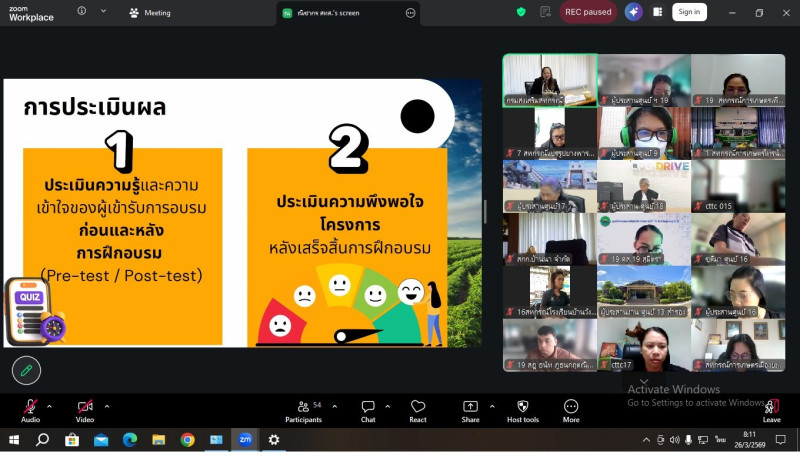Click the Sign in button
The width and height of the screenshot is (800, 468).
tap(688, 12)
